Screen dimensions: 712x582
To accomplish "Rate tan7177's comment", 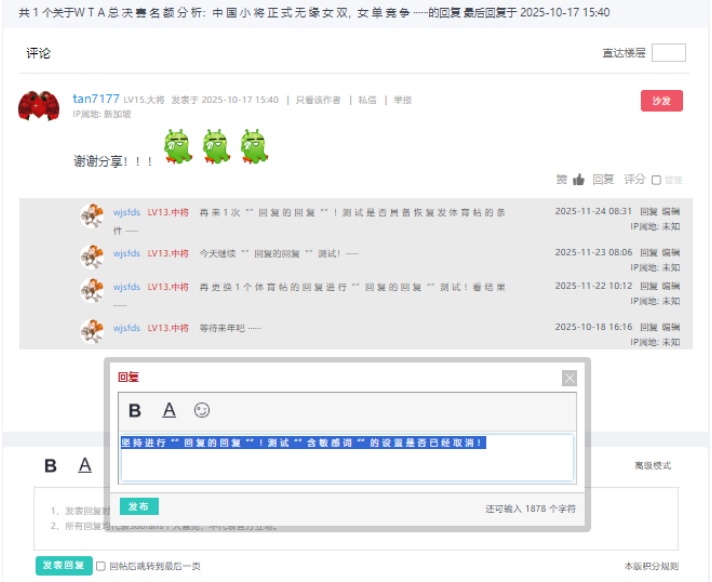I will 634,179.
